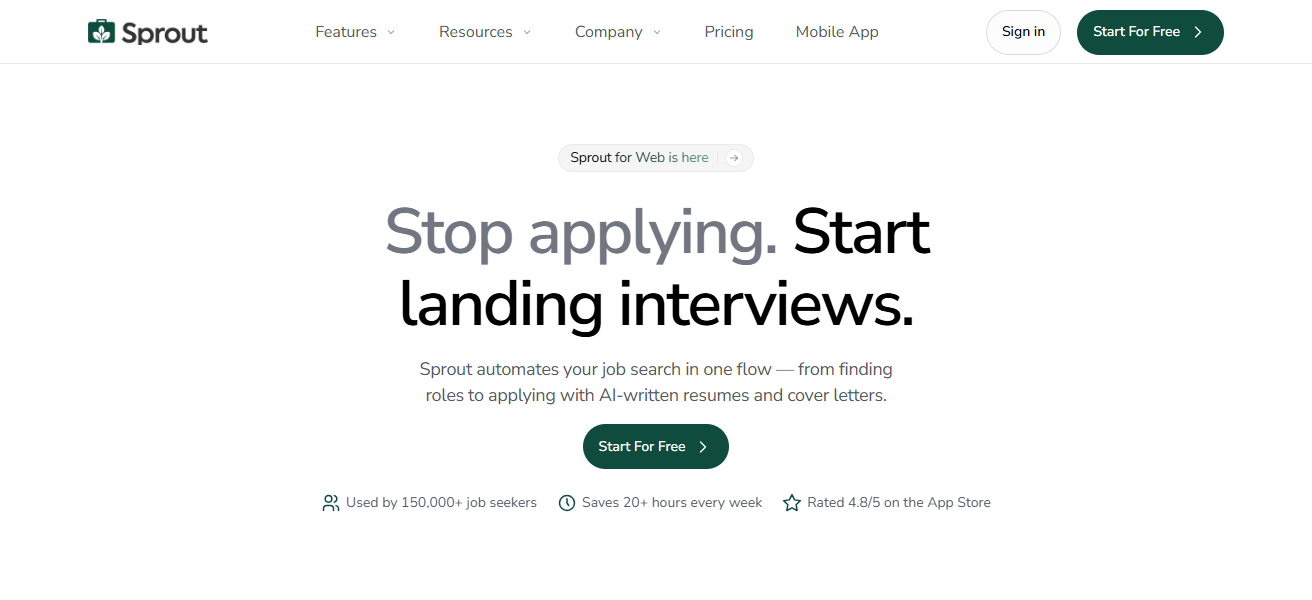Click the Sign in button
Image resolution: width=1312 pixels, height=600 pixels.
pyautogui.click(x=1023, y=32)
